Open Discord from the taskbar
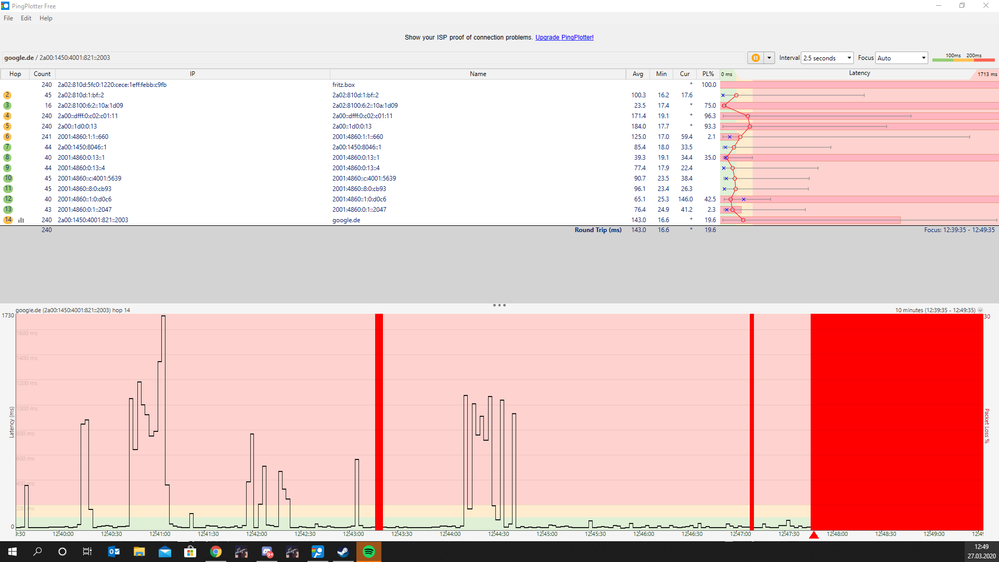This screenshot has height=562, width=999. pos(267,552)
